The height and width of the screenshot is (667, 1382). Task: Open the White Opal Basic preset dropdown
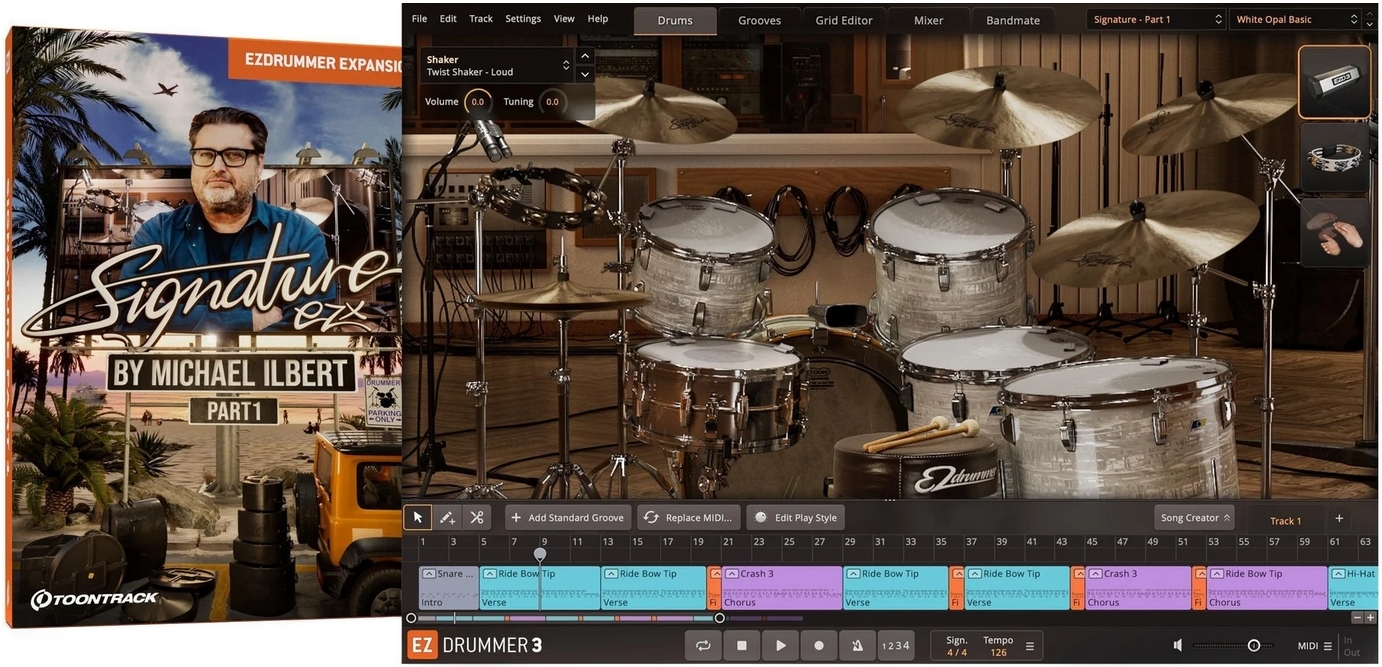1297,19
